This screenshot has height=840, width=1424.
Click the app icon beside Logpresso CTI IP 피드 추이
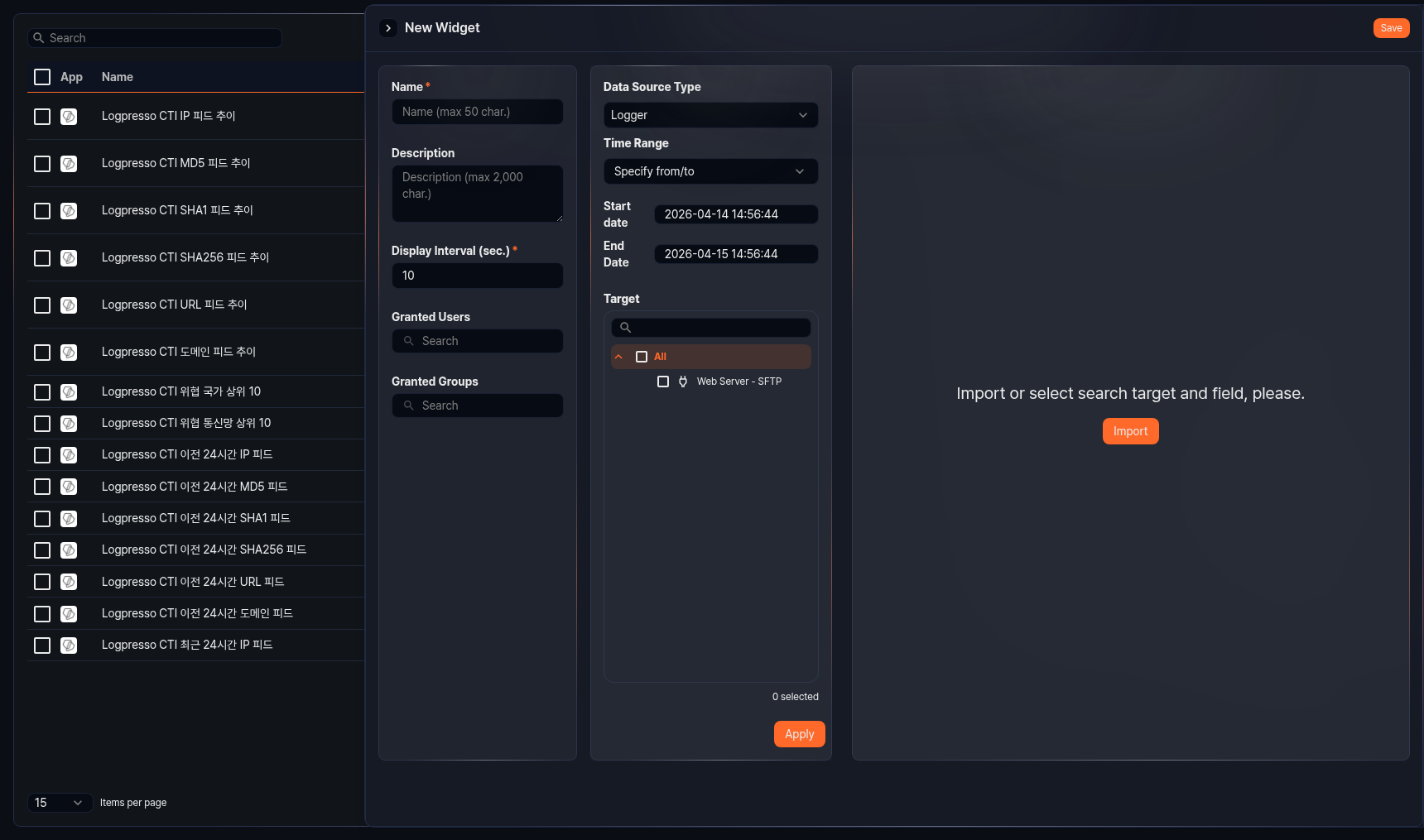(x=69, y=117)
